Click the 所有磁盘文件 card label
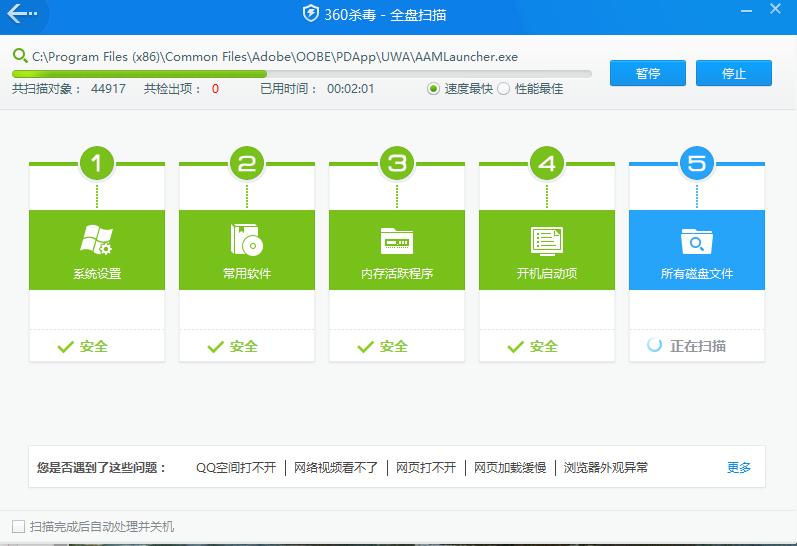The width and height of the screenshot is (797, 546). [697, 274]
